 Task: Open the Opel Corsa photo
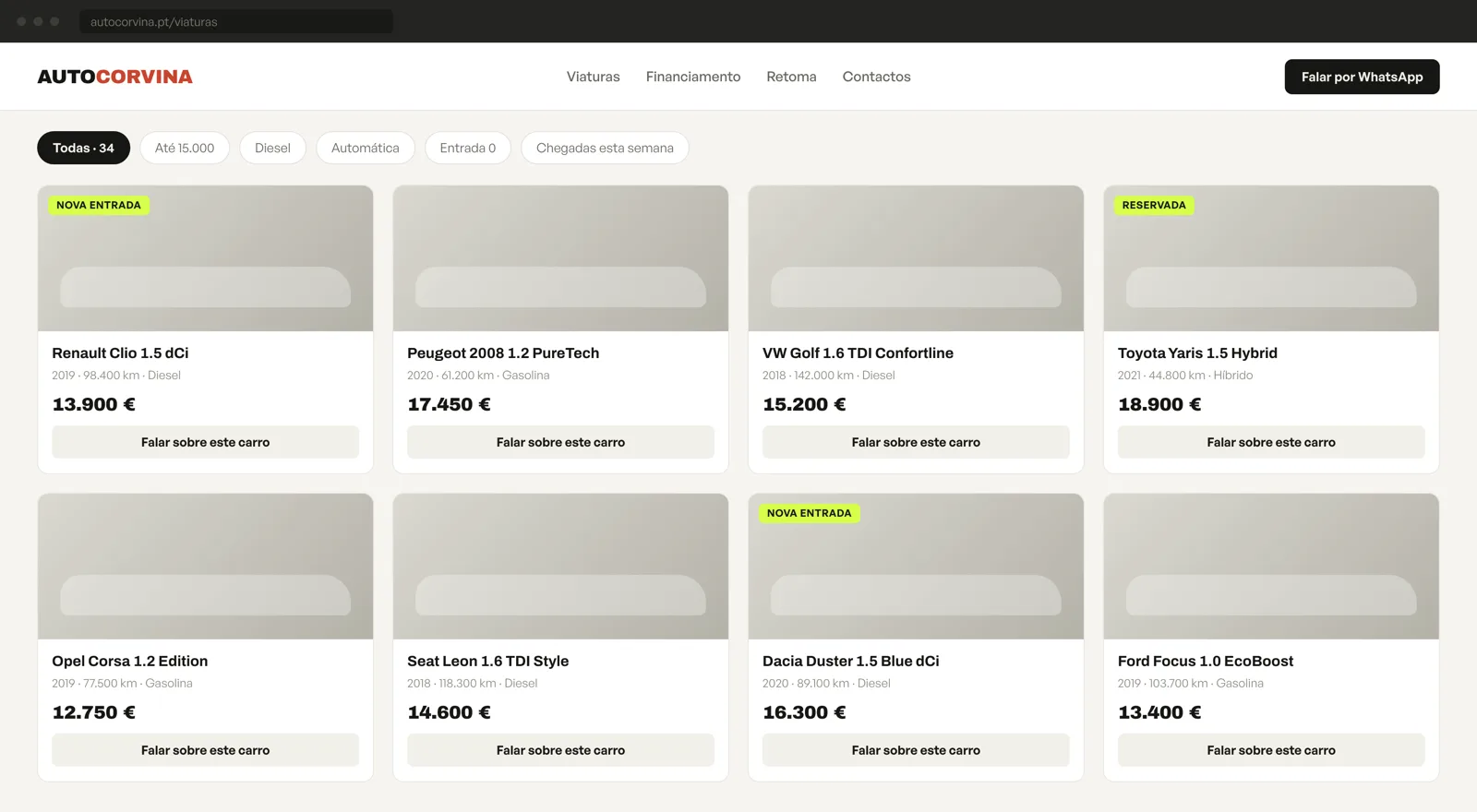coord(206,567)
